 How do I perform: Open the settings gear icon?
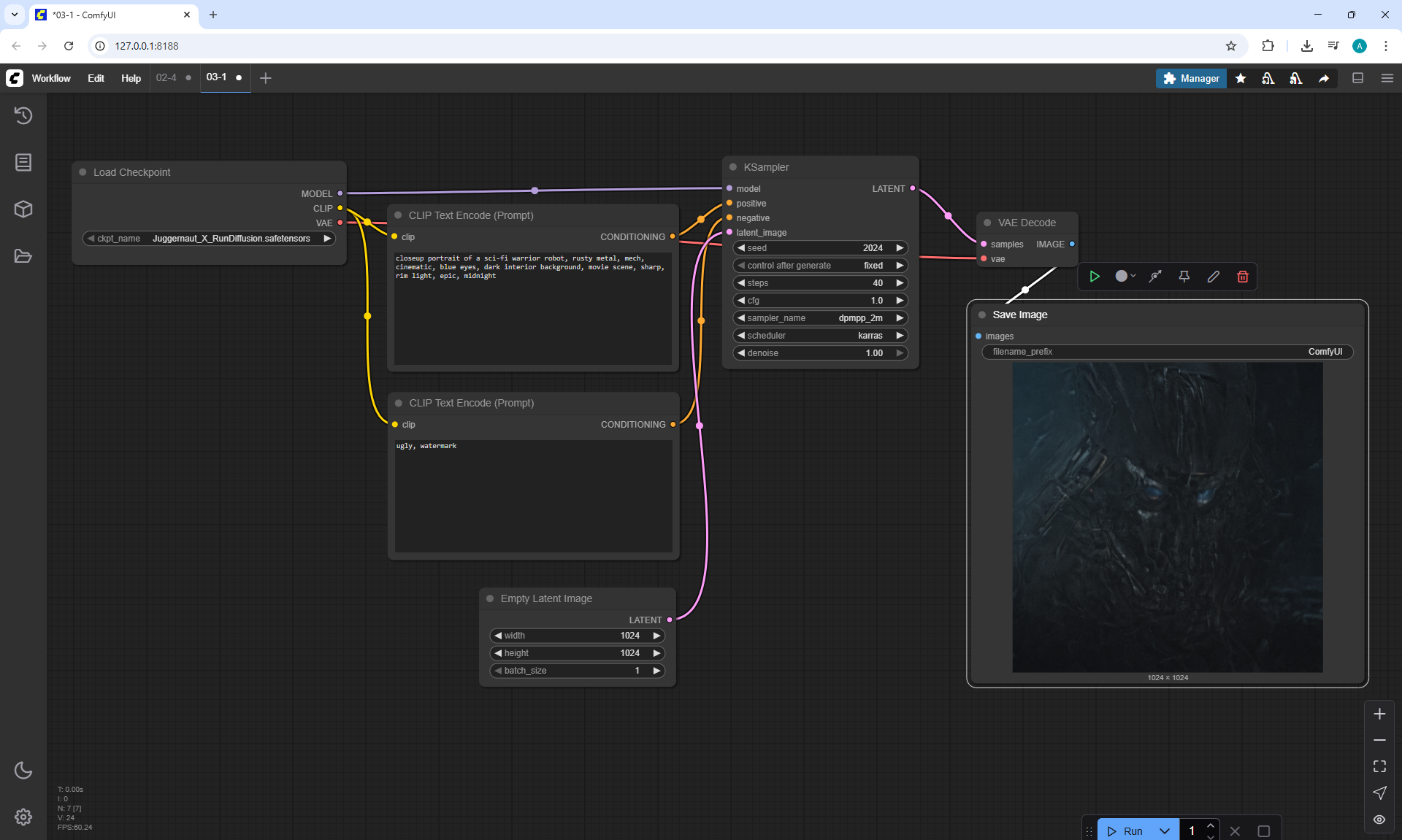(23, 817)
